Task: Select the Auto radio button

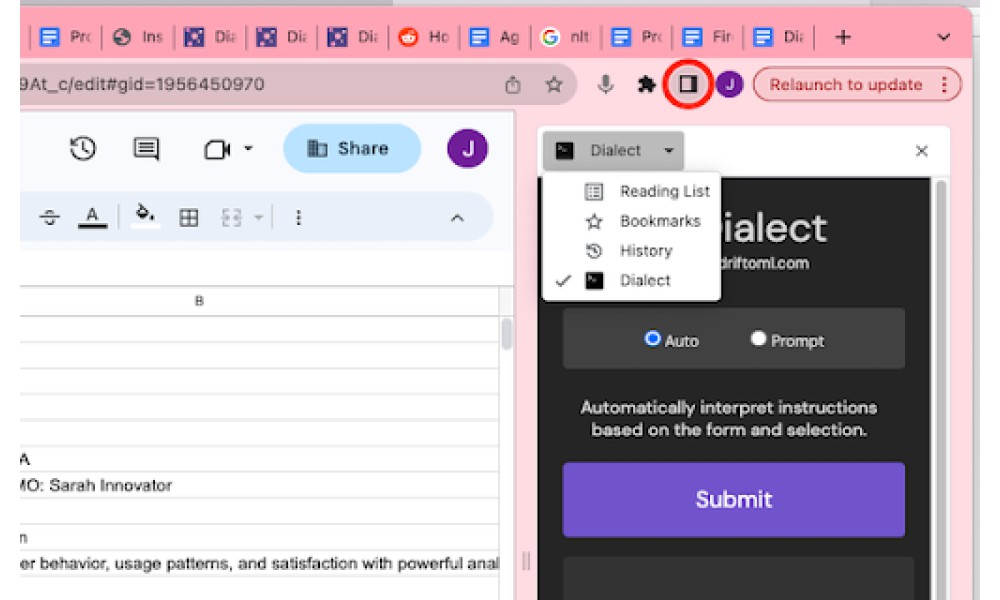Action: point(652,339)
